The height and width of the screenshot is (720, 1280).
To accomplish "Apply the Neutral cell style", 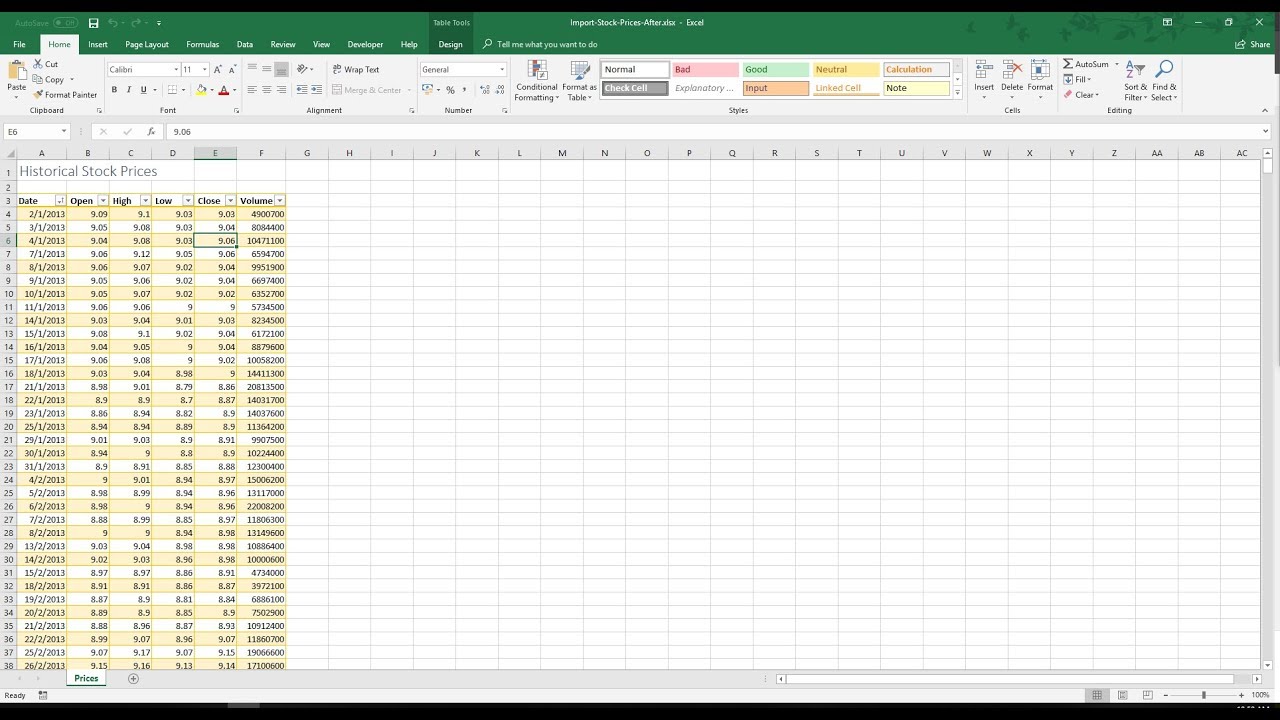I will point(846,70).
